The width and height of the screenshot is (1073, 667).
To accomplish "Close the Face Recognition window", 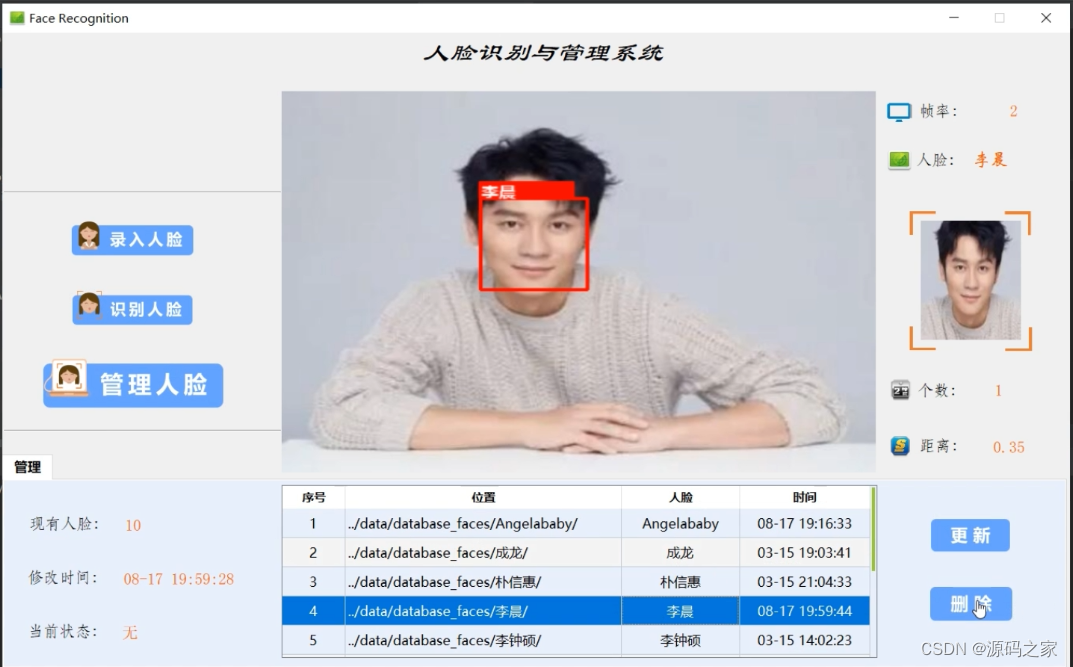I will [1046, 18].
